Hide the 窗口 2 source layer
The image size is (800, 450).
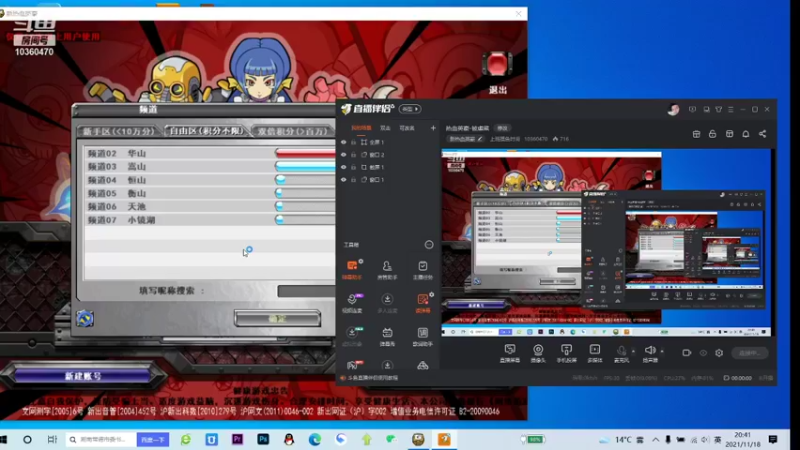(x=343, y=155)
